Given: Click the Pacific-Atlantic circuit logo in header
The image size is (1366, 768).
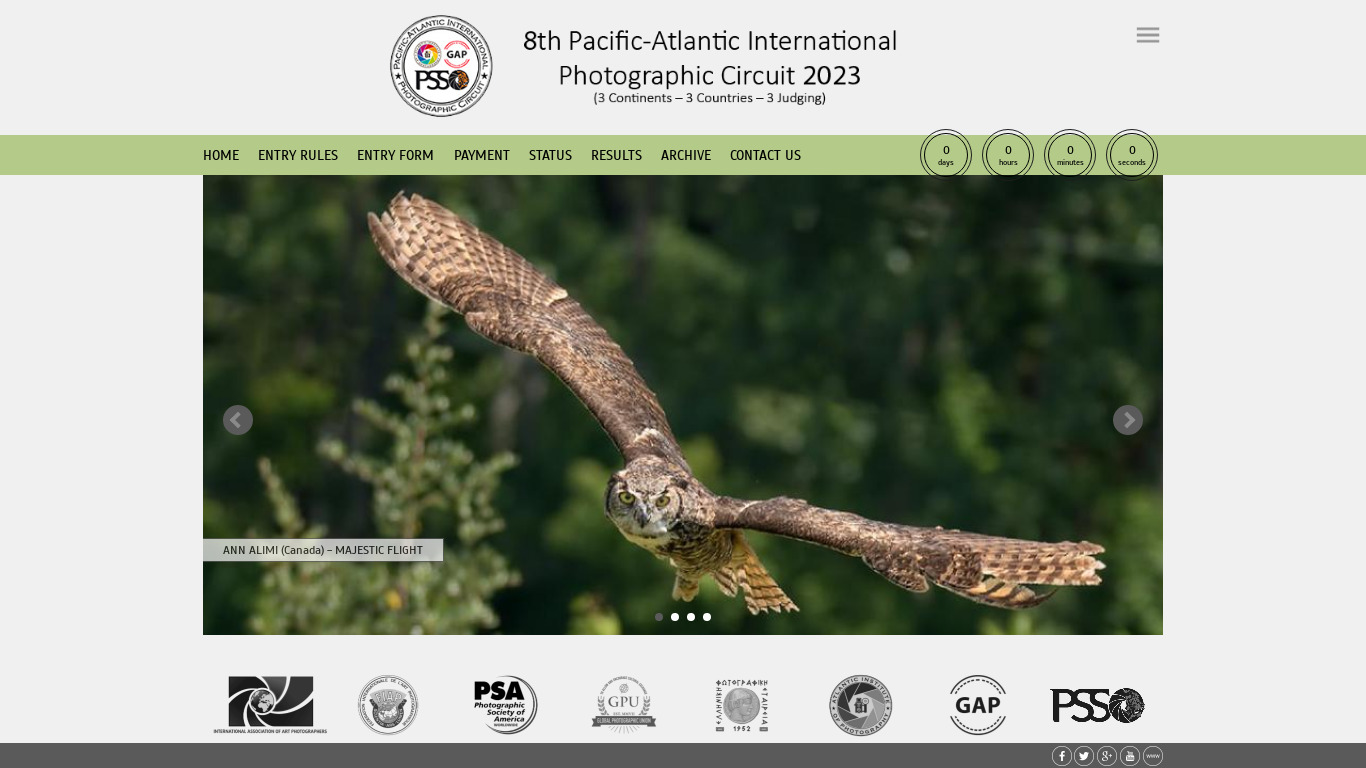Looking at the screenshot, I should [x=441, y=66].
